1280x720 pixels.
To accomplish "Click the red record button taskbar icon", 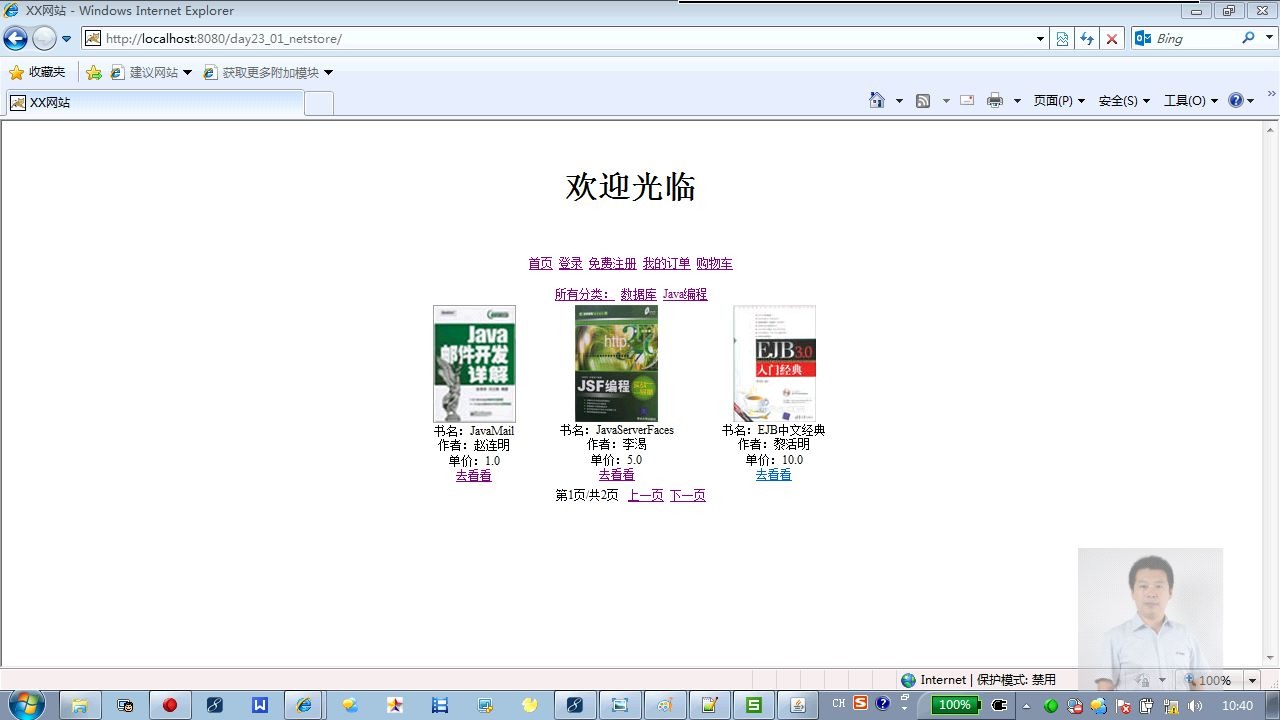I will tap(170, 705).
